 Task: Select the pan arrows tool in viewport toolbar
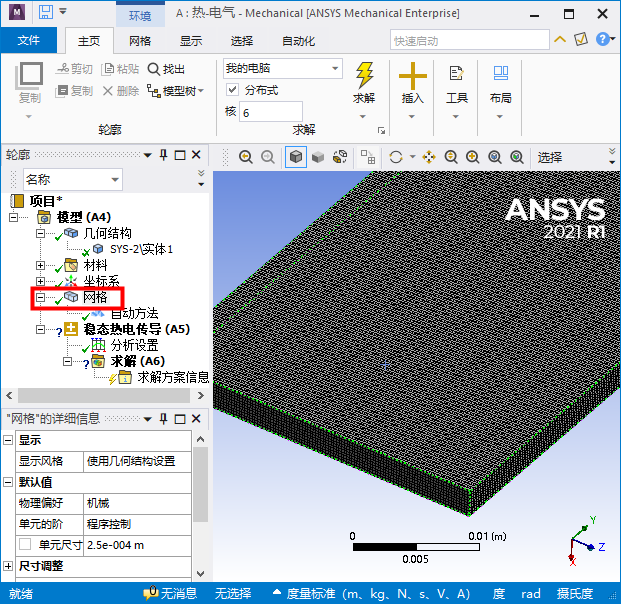tap(429, 157)
